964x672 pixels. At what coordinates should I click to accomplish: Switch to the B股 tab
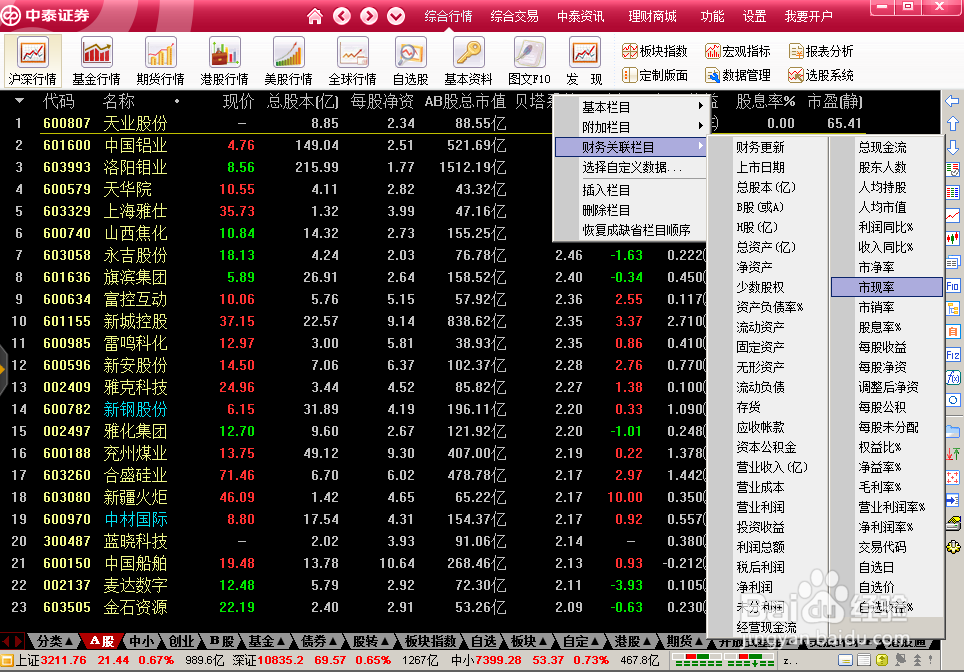click(222, 641)
